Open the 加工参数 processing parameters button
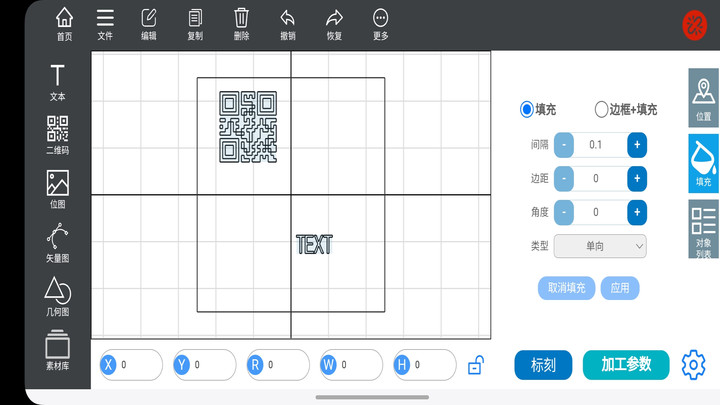Image resolution: width=720 pixels, height=405 pixels. pyautogui.click(x=626, y=365)
